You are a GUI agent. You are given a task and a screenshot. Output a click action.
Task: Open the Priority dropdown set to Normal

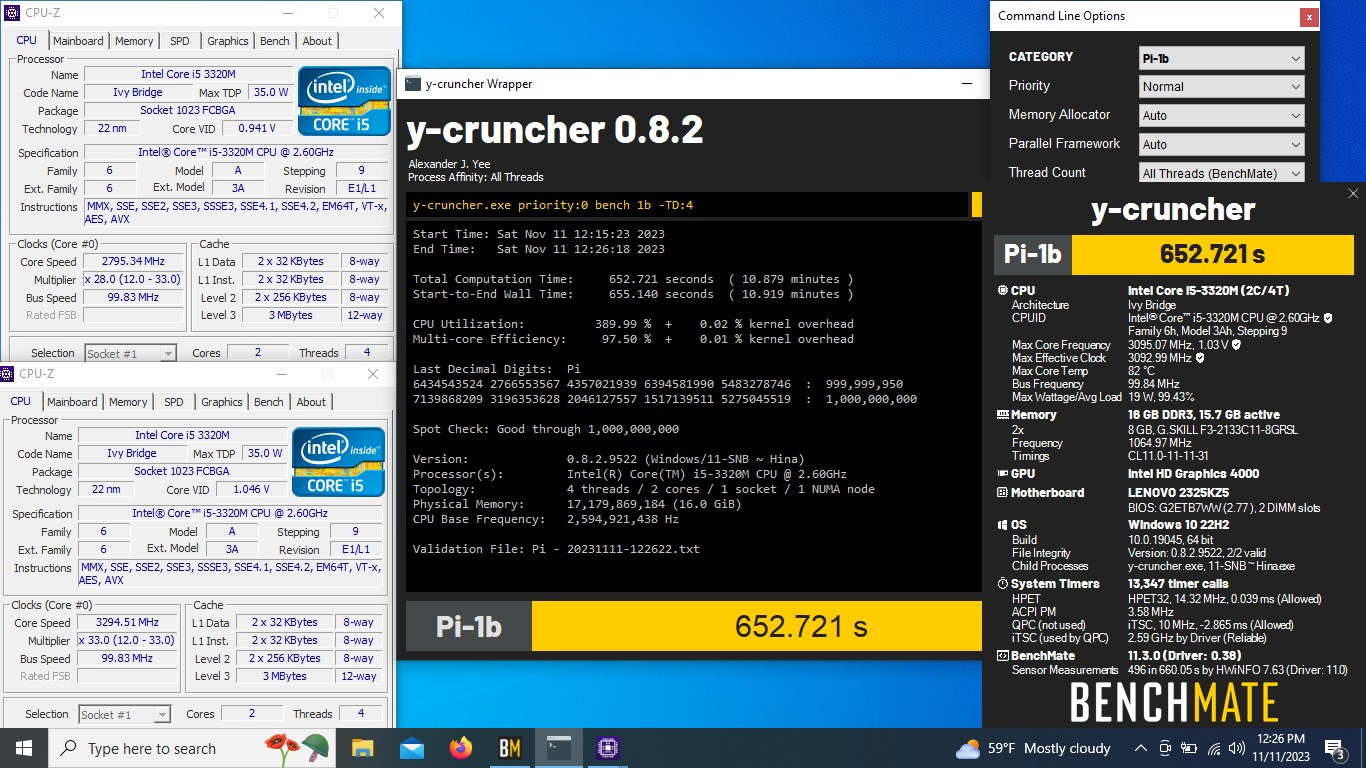(1221, 87)
